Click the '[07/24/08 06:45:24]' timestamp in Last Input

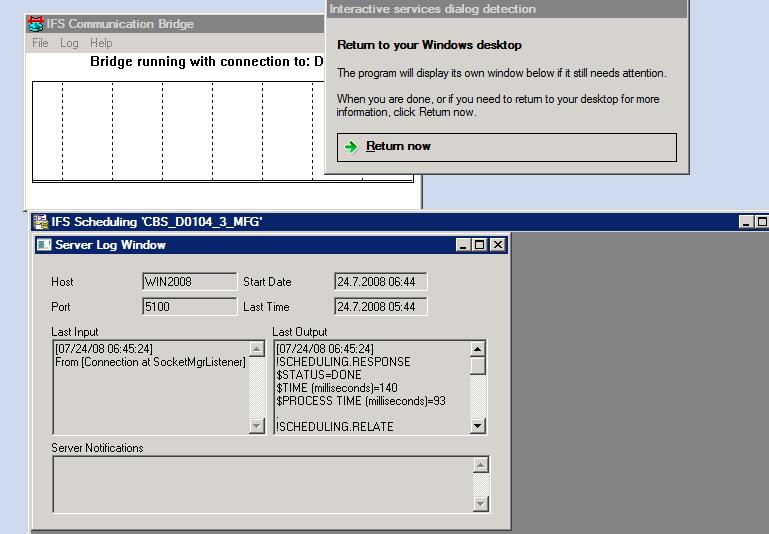click(x=104, y=349)
